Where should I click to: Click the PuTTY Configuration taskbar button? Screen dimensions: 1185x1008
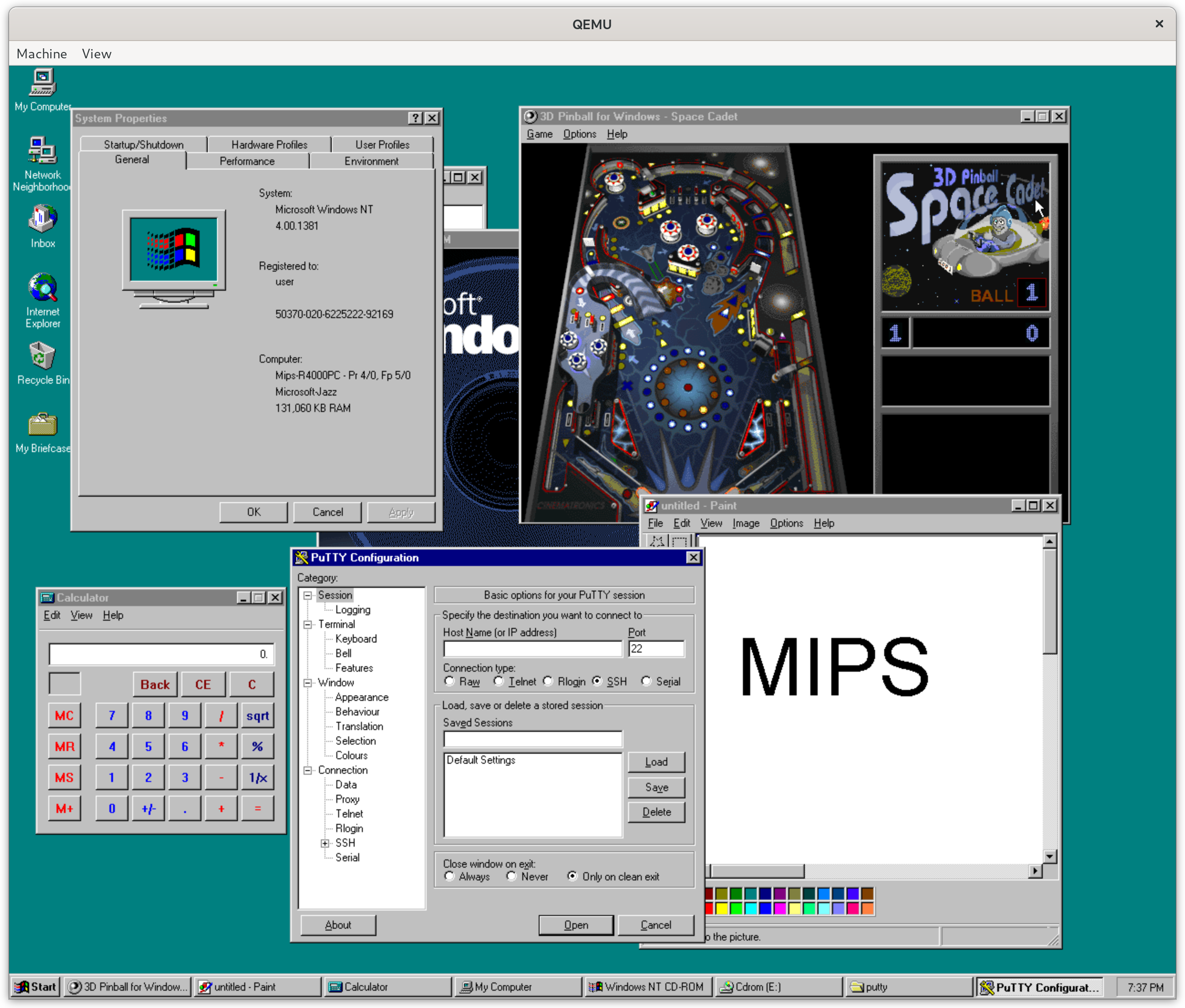1039,987
